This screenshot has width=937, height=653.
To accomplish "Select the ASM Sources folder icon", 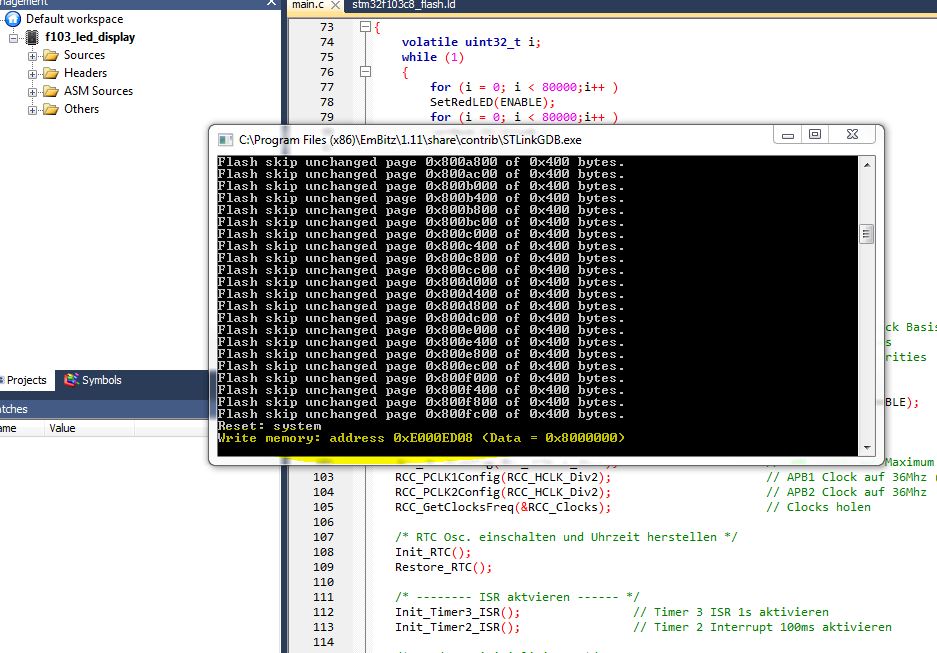I will pyautogui.click(x=51, y=91).
